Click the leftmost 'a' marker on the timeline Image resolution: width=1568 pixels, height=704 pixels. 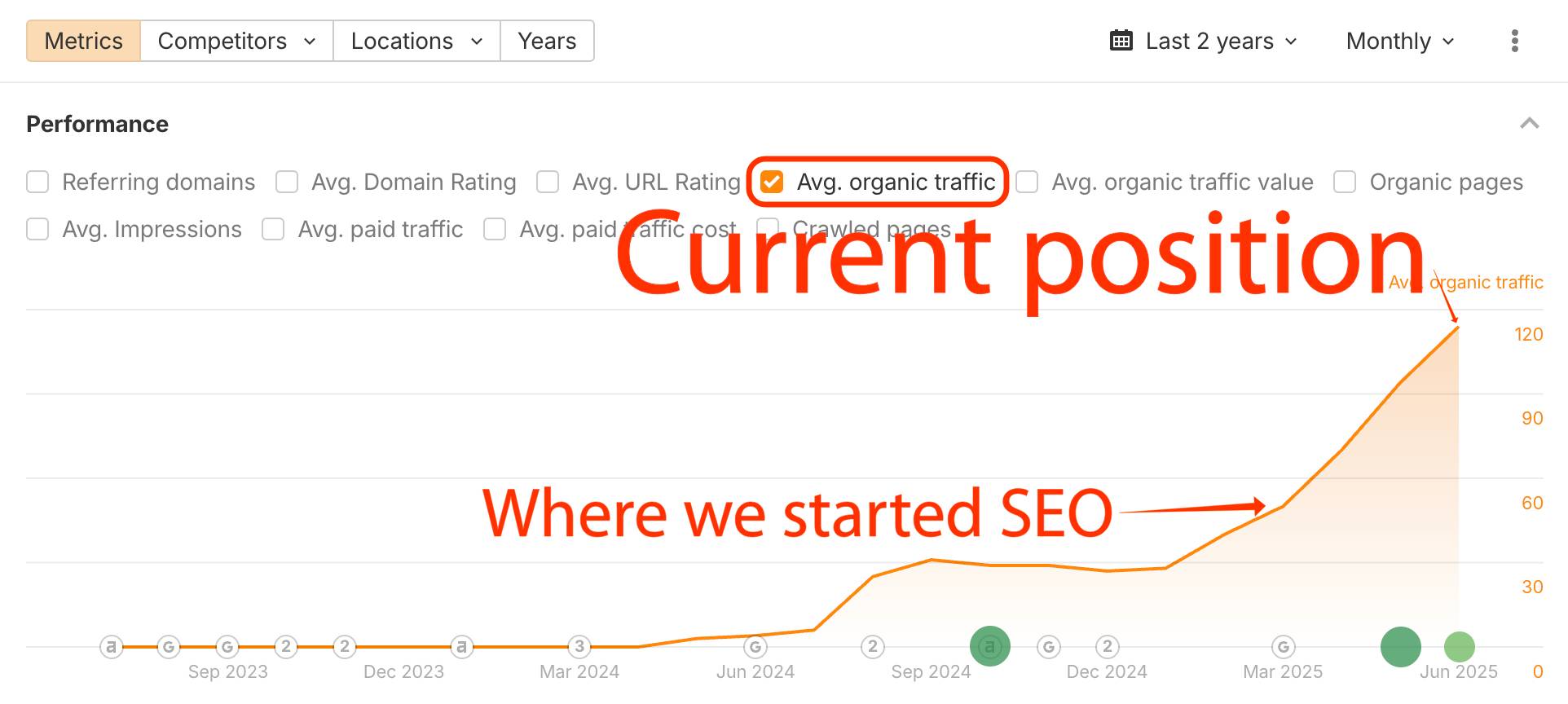coord(111,647)
